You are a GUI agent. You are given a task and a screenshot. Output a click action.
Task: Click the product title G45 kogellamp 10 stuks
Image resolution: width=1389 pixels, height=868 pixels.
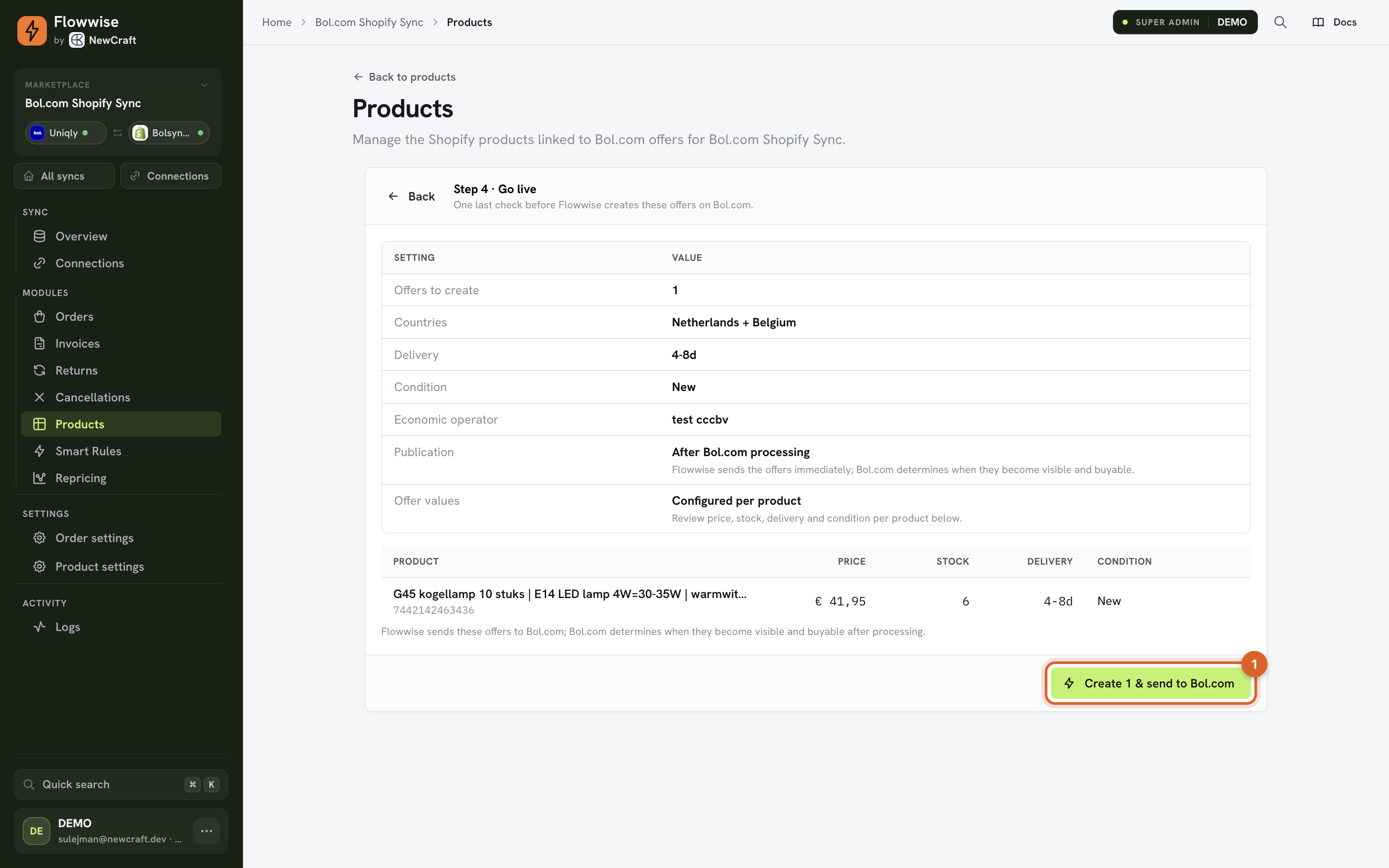pyautogui.click(x=570, y=594)
